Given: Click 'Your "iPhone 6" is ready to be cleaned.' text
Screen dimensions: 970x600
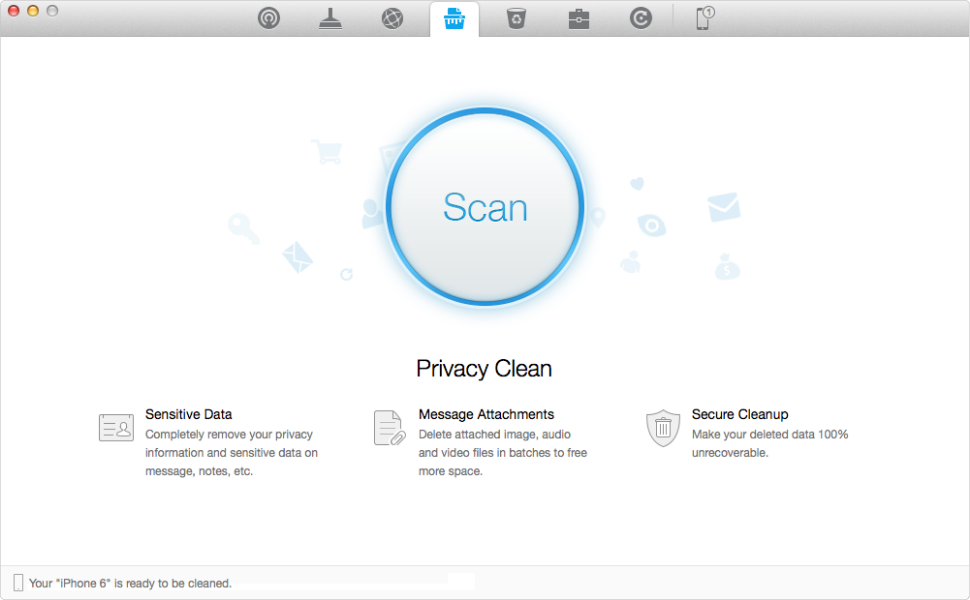Looking at the screenshot, I should [130, 583].
